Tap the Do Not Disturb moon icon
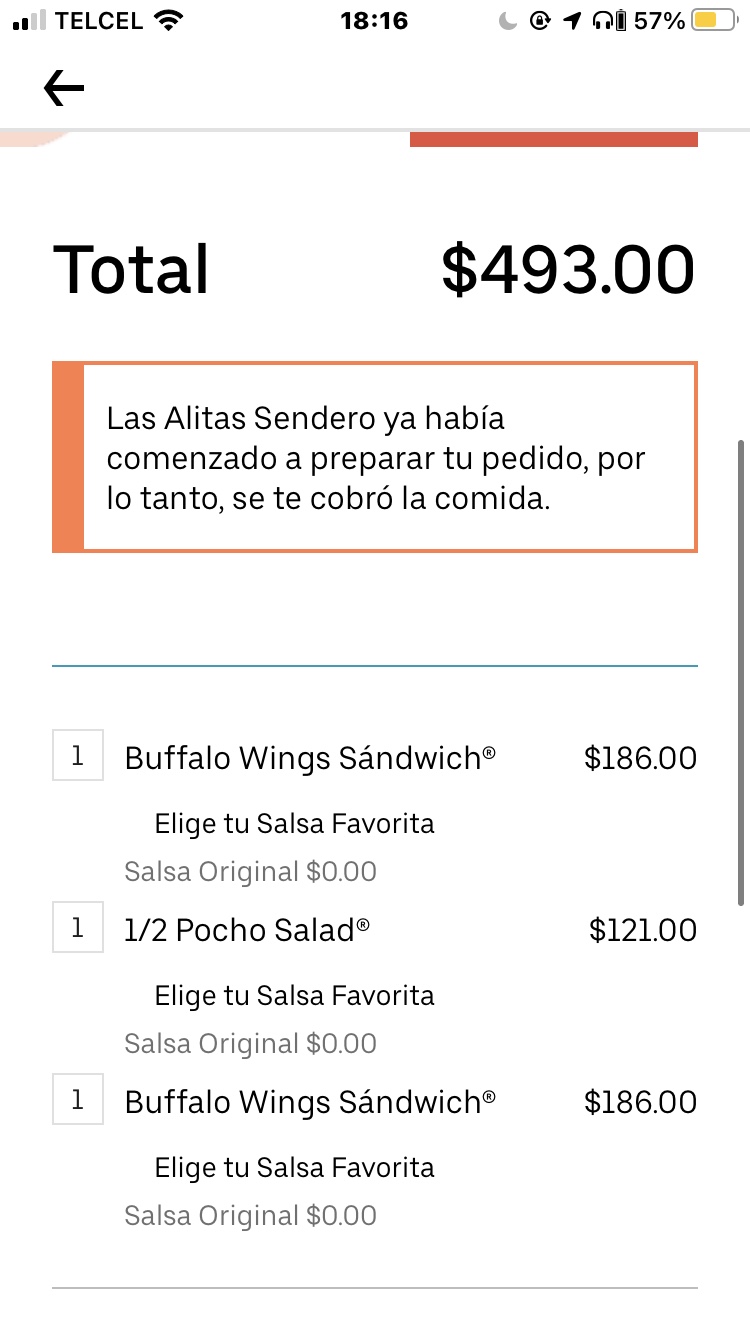The width and height of the screenshot is (750, 1334). point(509,20)
